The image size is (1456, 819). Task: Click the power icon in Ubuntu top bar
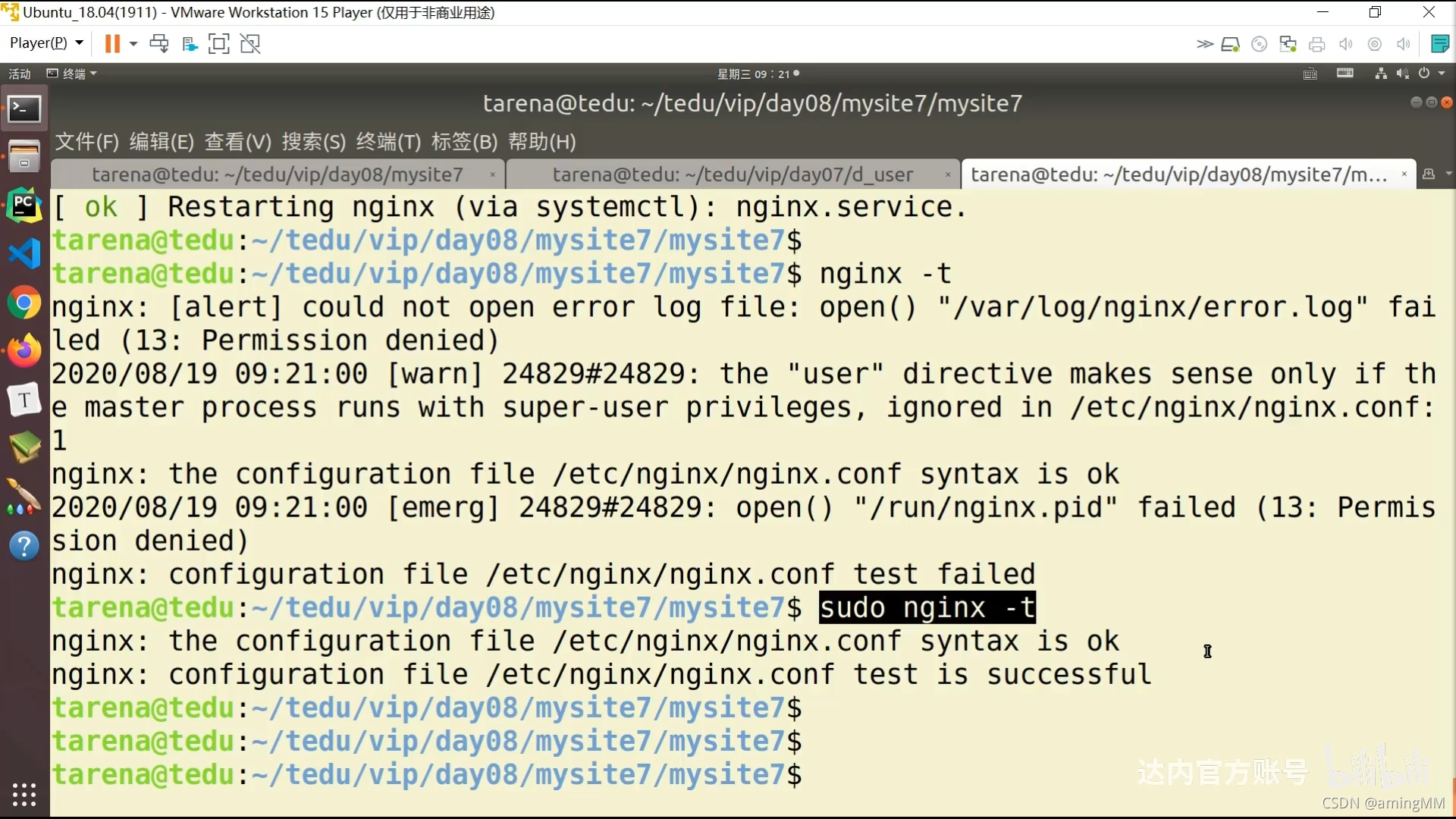click(1424, 74)
